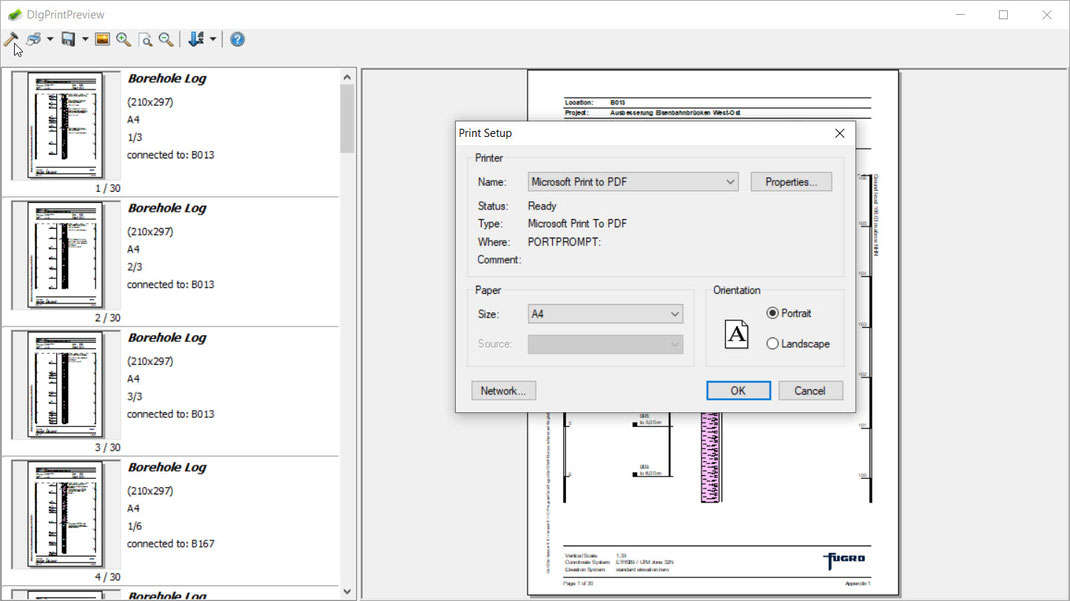Click the Network... button
The image size is (1070, 601).
tap(503, 391)
